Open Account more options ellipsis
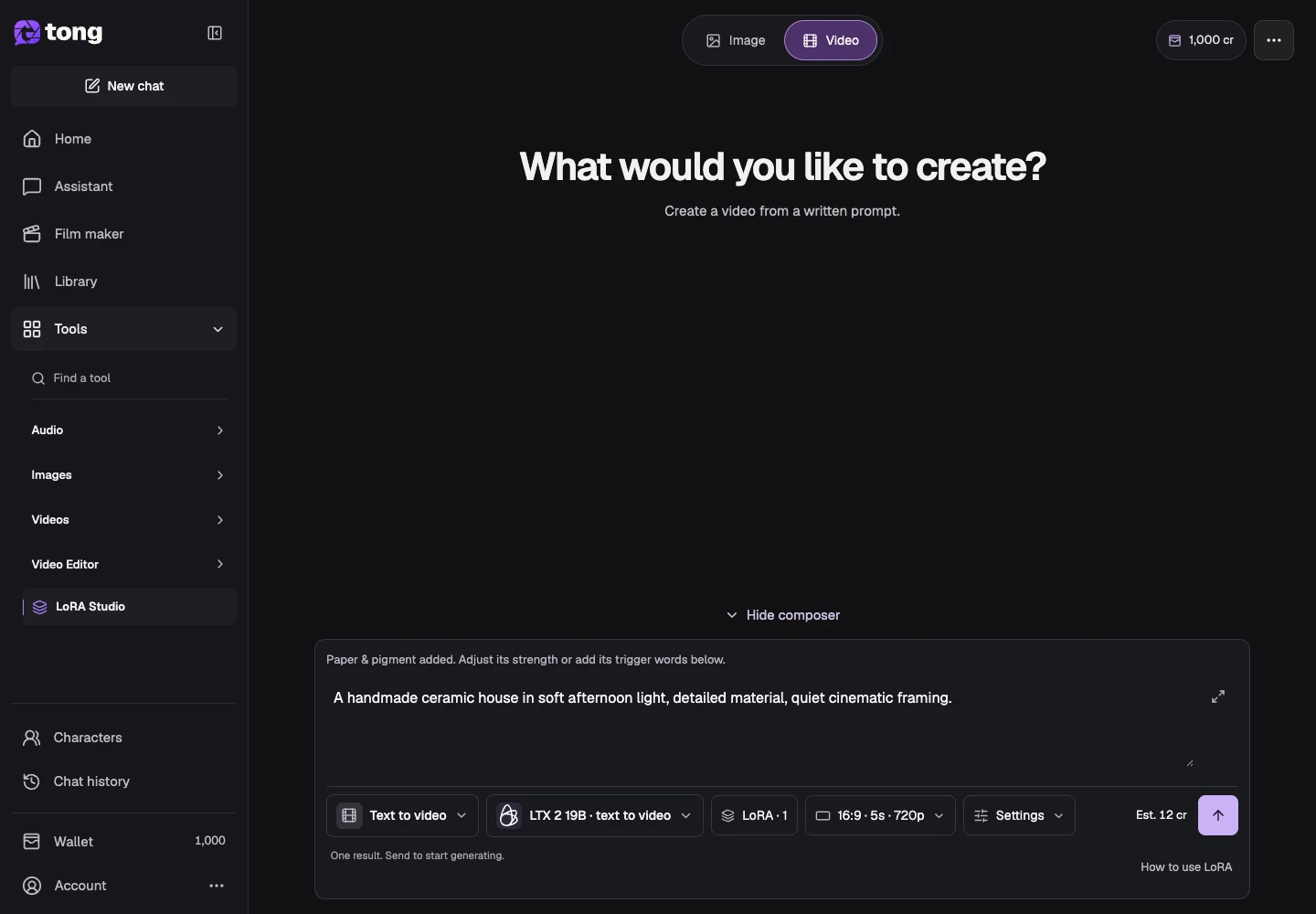 (217, 886)
